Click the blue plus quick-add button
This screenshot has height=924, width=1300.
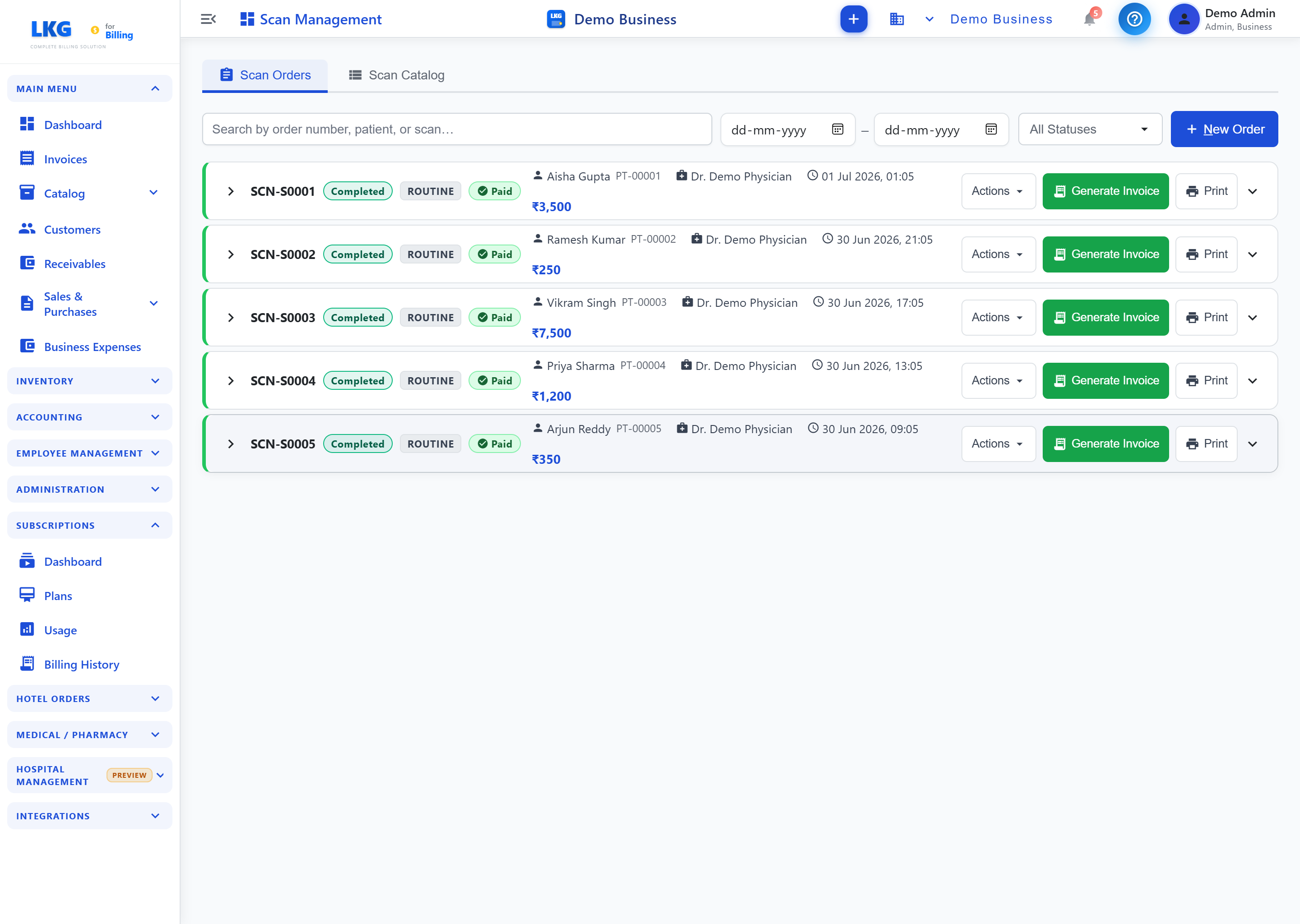(853, 19)
